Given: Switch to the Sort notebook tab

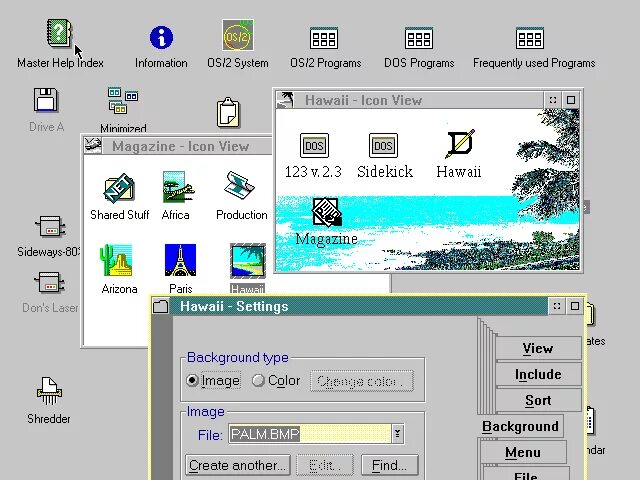Looking at the screenshot, I should pyautogui.click(x=538, y=400).
